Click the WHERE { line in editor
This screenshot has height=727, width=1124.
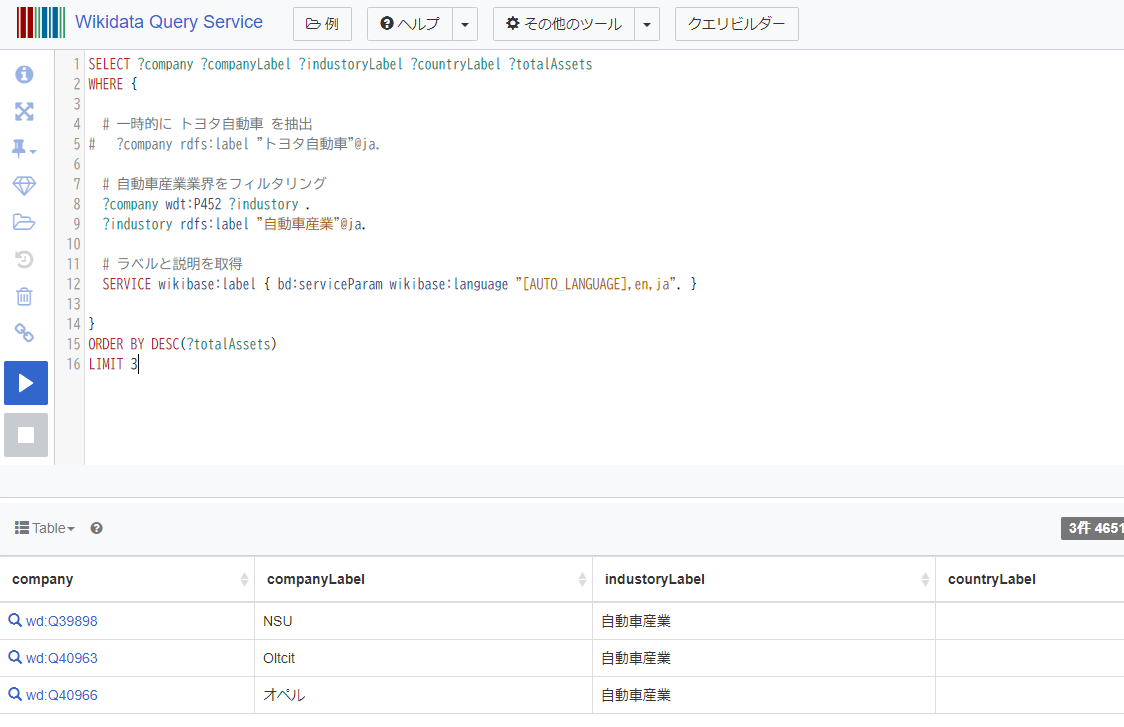113,84
